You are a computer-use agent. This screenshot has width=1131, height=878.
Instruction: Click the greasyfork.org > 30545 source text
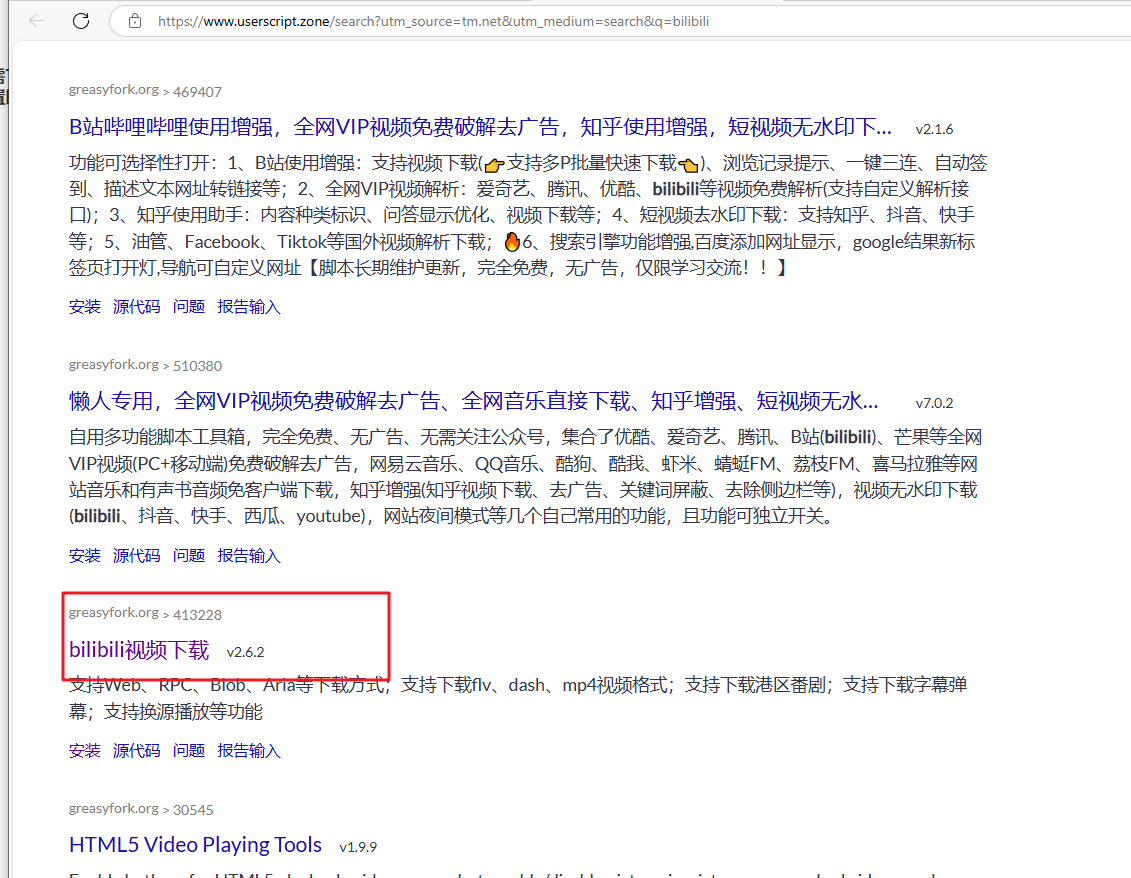[141, 809]
